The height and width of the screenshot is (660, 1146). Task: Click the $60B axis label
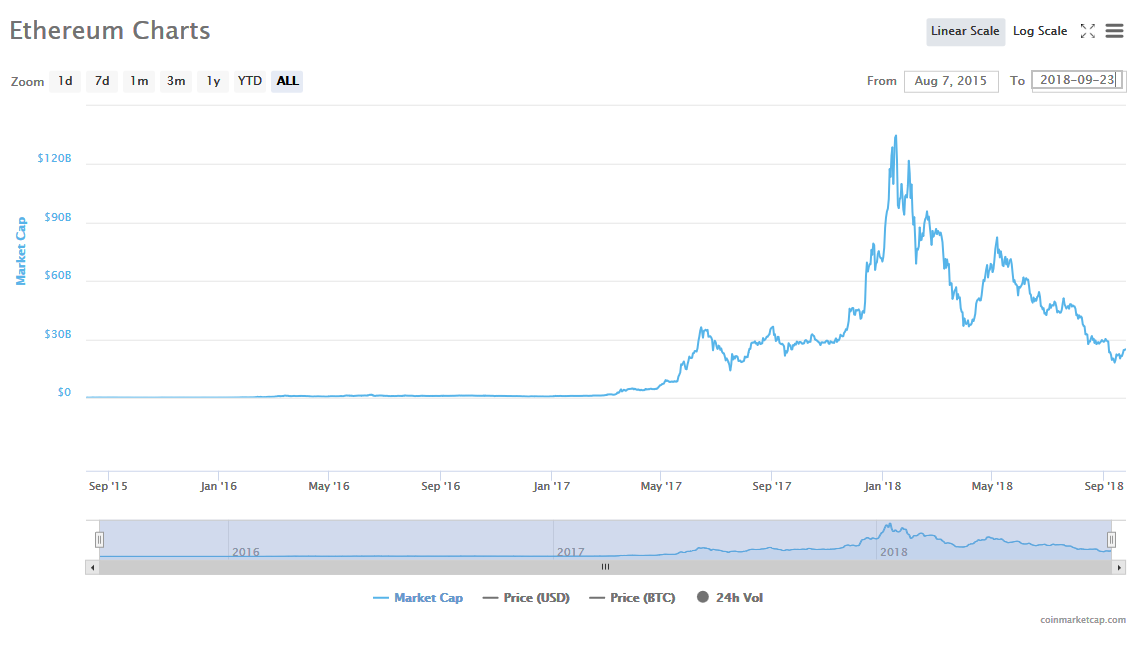click(58, 276)
